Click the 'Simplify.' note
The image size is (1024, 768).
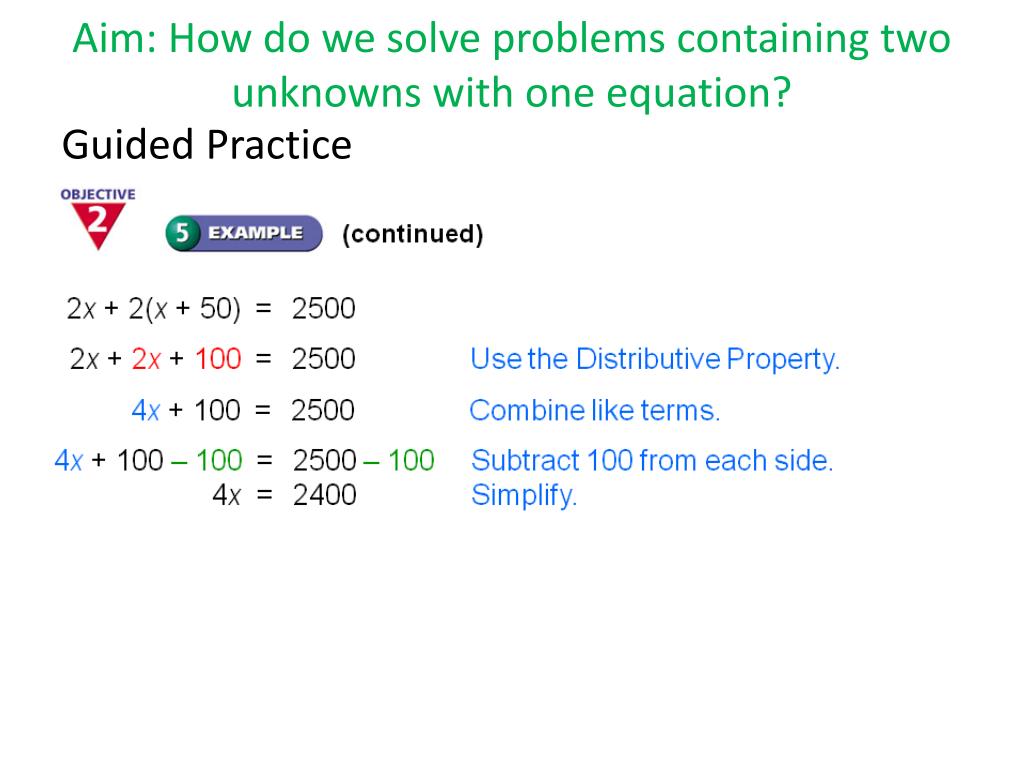(x=524, y=495)
